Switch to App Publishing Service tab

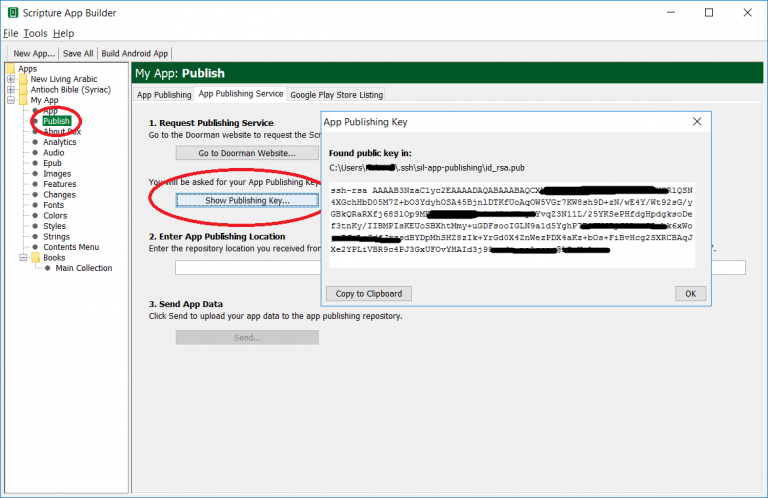point(240,94)
